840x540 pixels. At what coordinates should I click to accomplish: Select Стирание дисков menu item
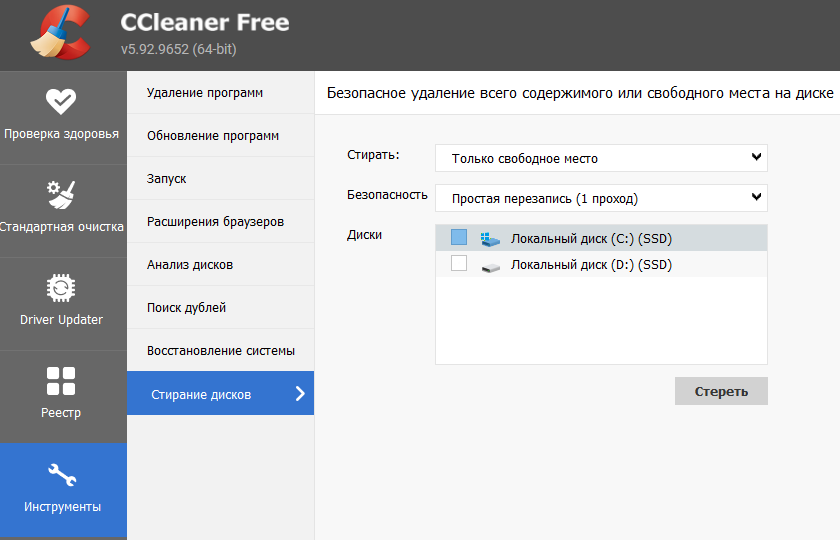tap(220, 393)
